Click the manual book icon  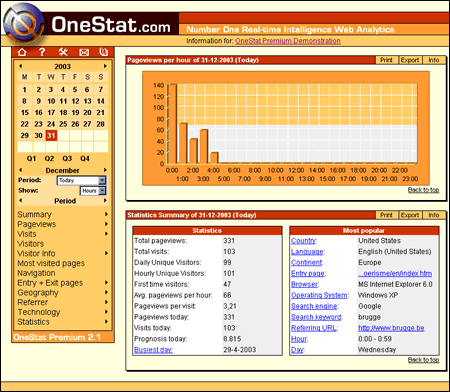(x=103, y=52)
